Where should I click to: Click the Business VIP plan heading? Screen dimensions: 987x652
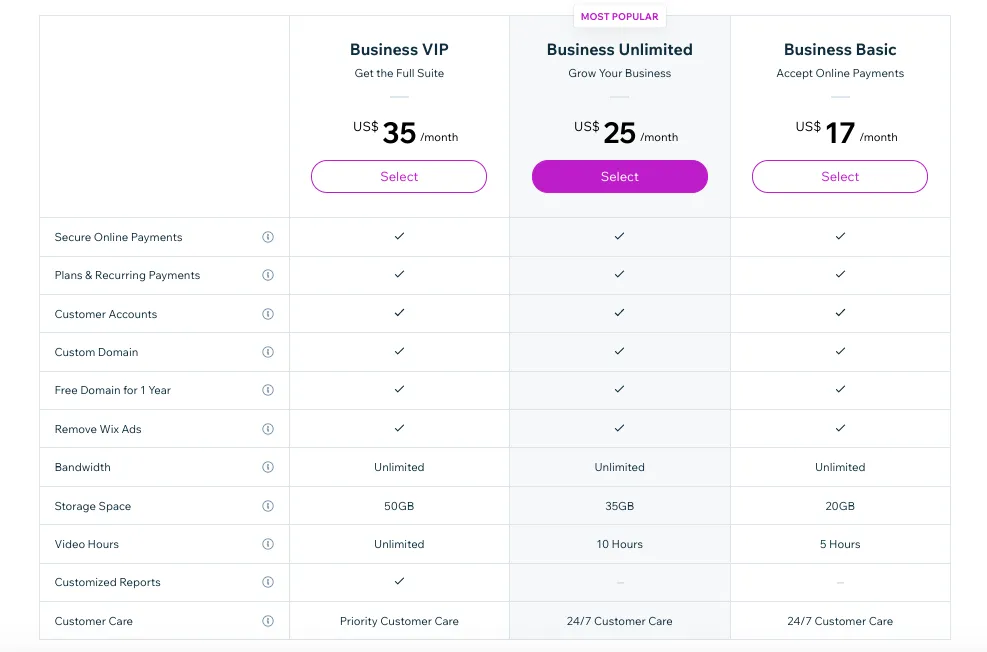399,49
